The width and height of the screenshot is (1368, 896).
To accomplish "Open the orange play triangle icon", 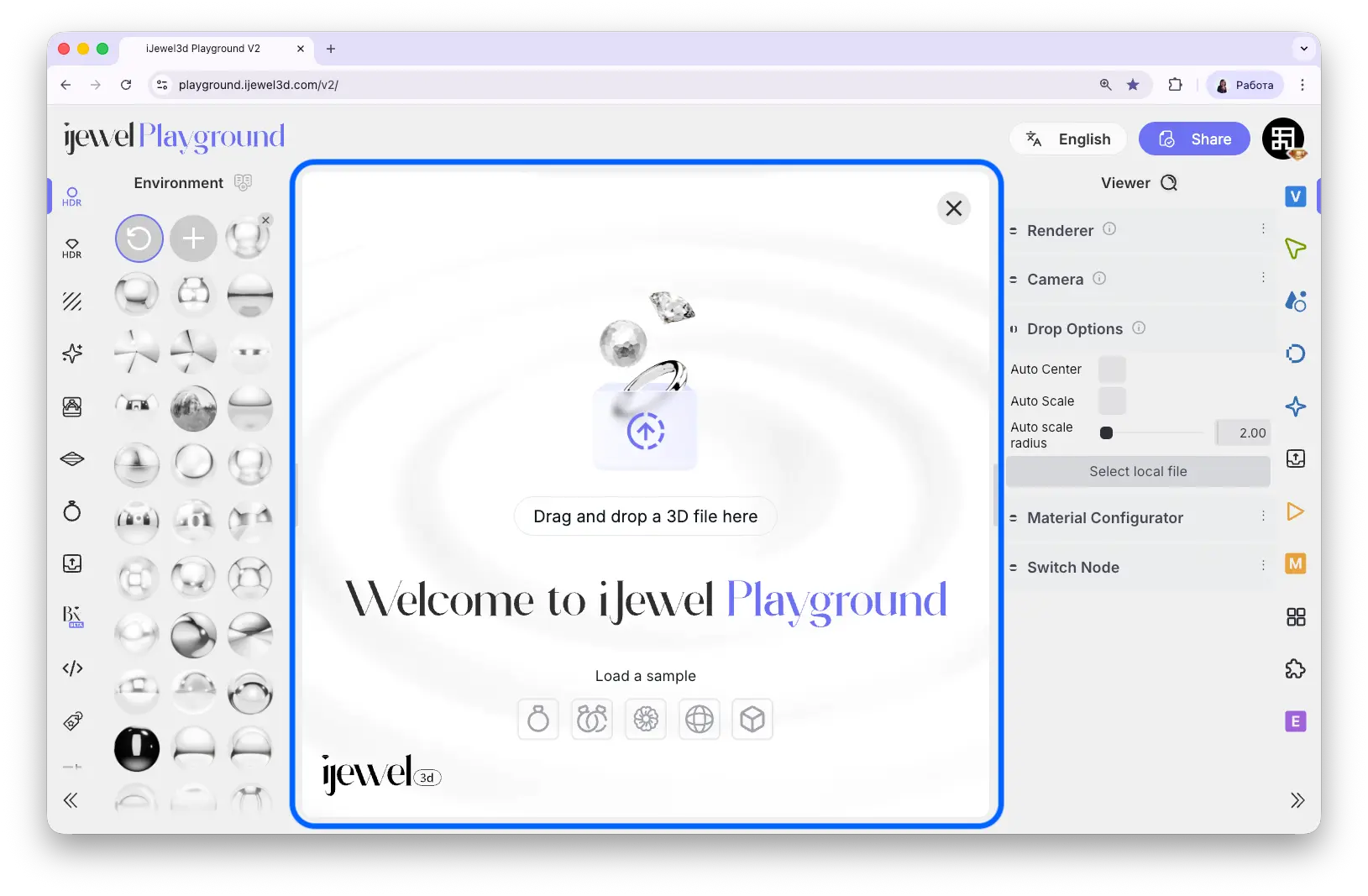I will click(1296, 511).
